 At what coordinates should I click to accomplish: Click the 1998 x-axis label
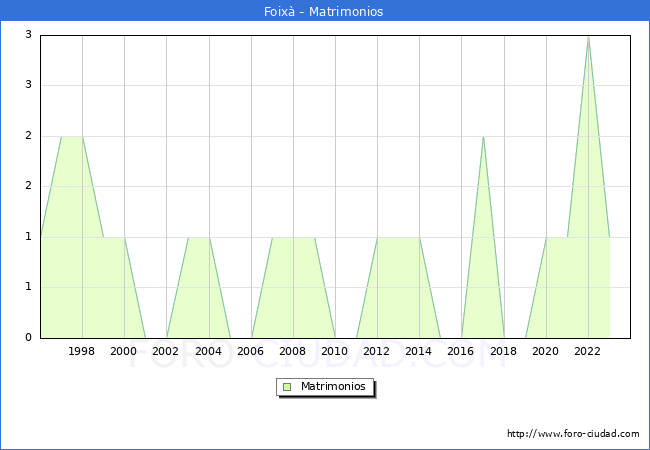coord(82,351)
